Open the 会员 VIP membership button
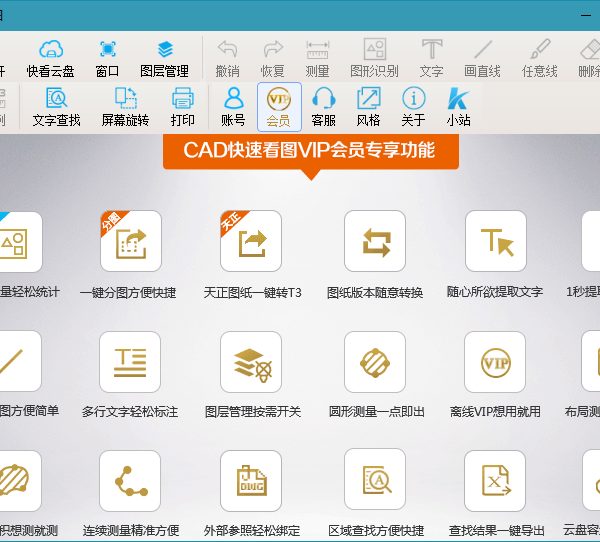Image resolution: width=600 pixels, height=542 pixels. point(279,106)
